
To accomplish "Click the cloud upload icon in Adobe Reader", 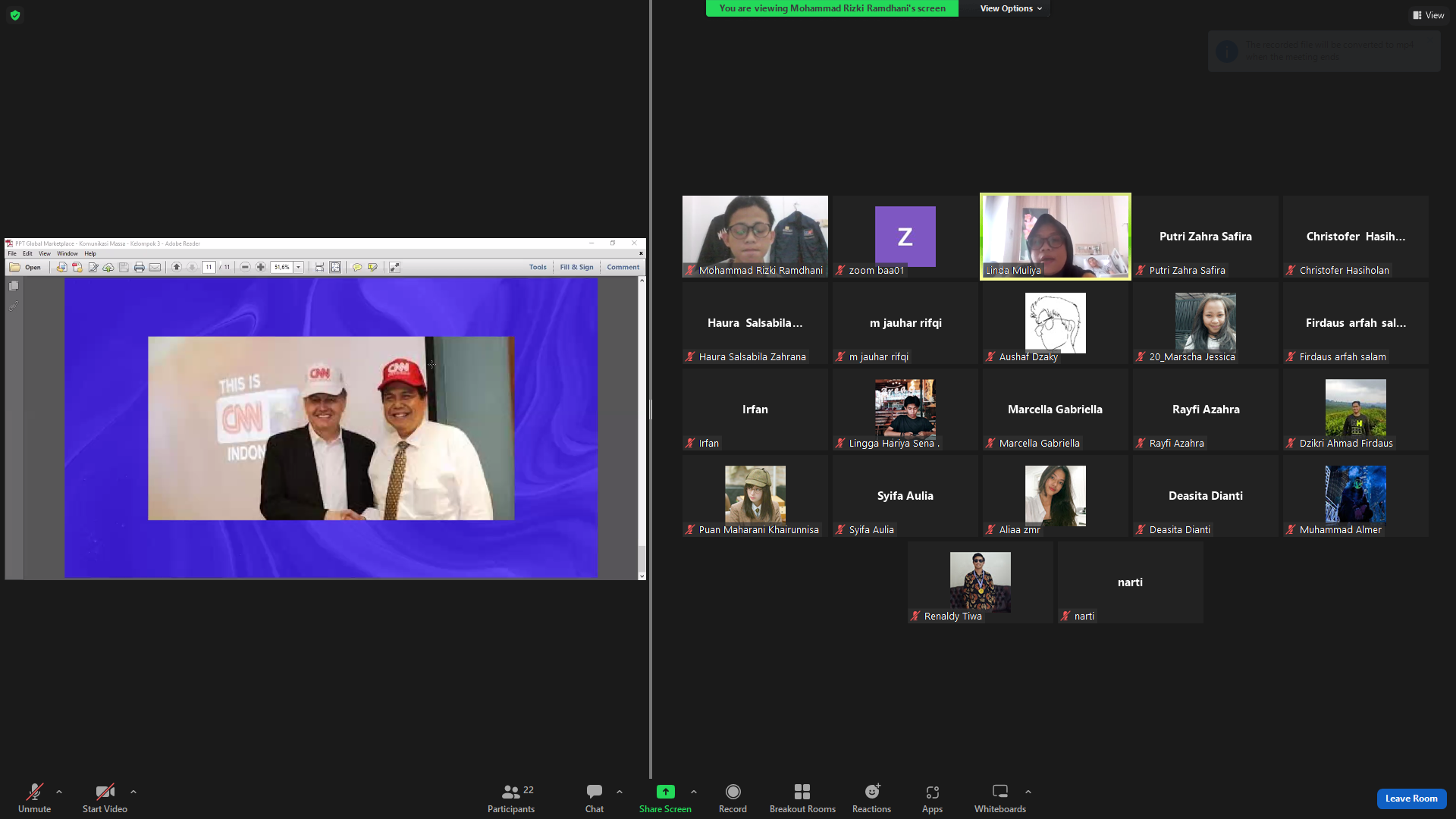I will click(x=108, y=267).
